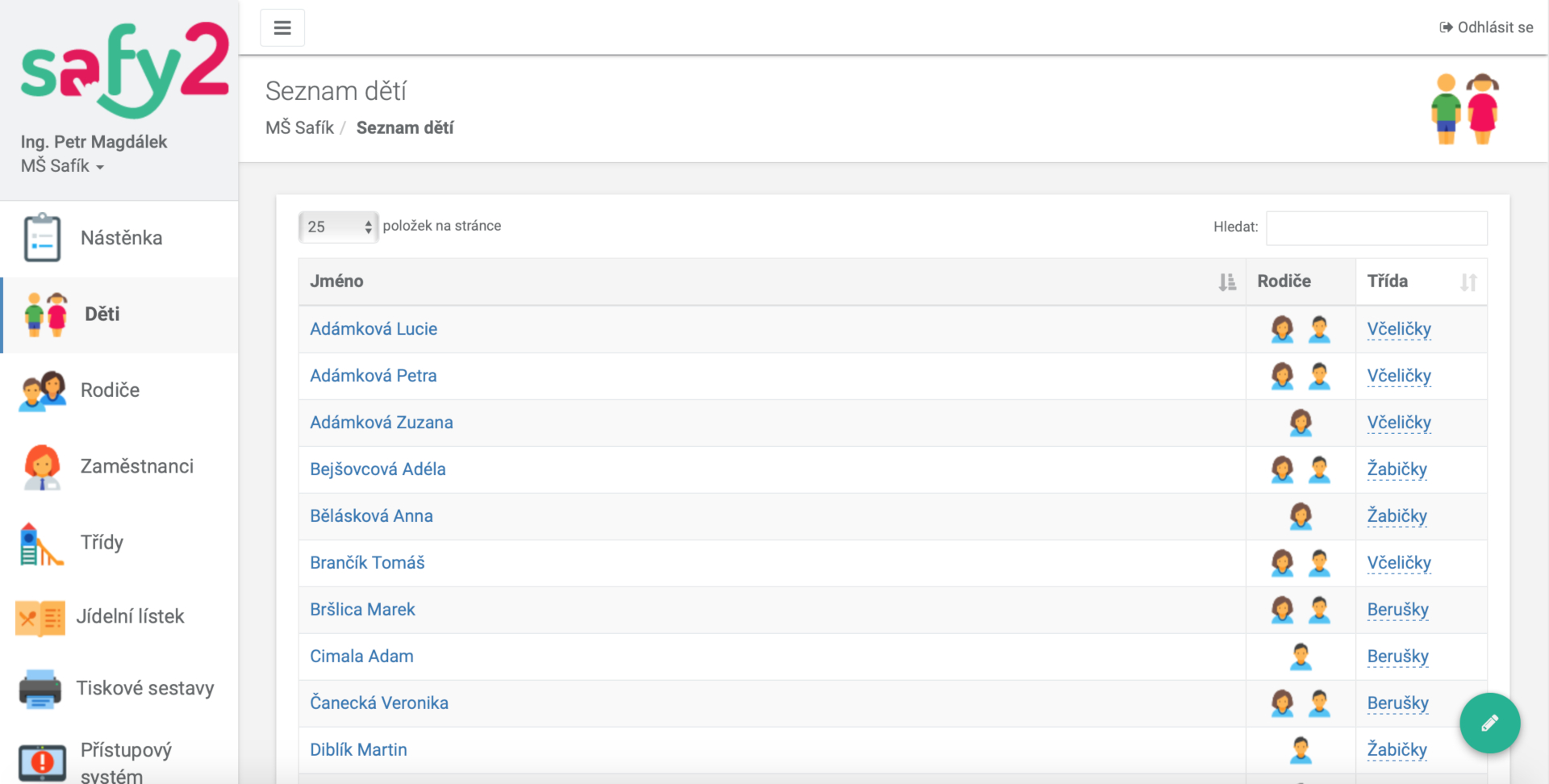Expand the MŠ Safík school selector
This screenshot has height=784, width=1549.
point(63,166)
